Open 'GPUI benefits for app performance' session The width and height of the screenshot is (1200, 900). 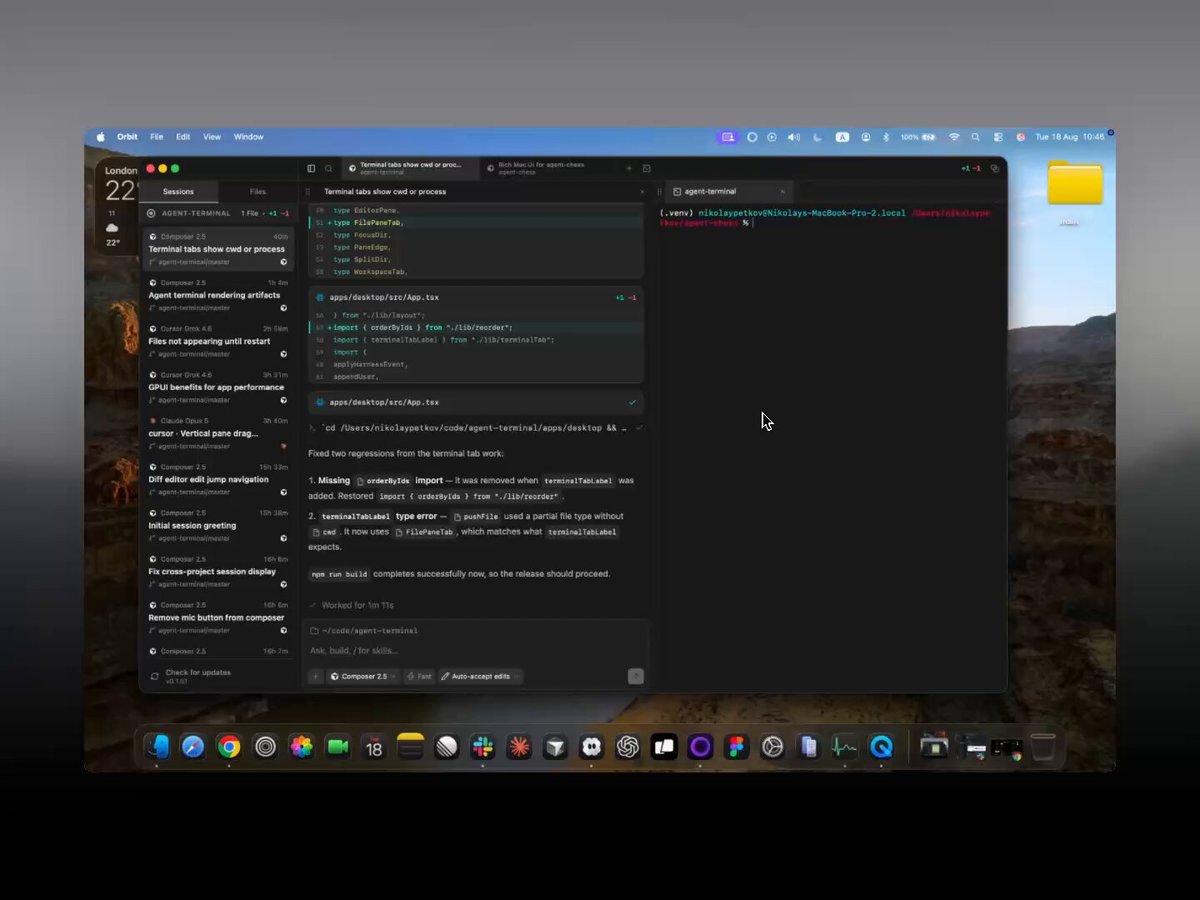tap(218, 387)
